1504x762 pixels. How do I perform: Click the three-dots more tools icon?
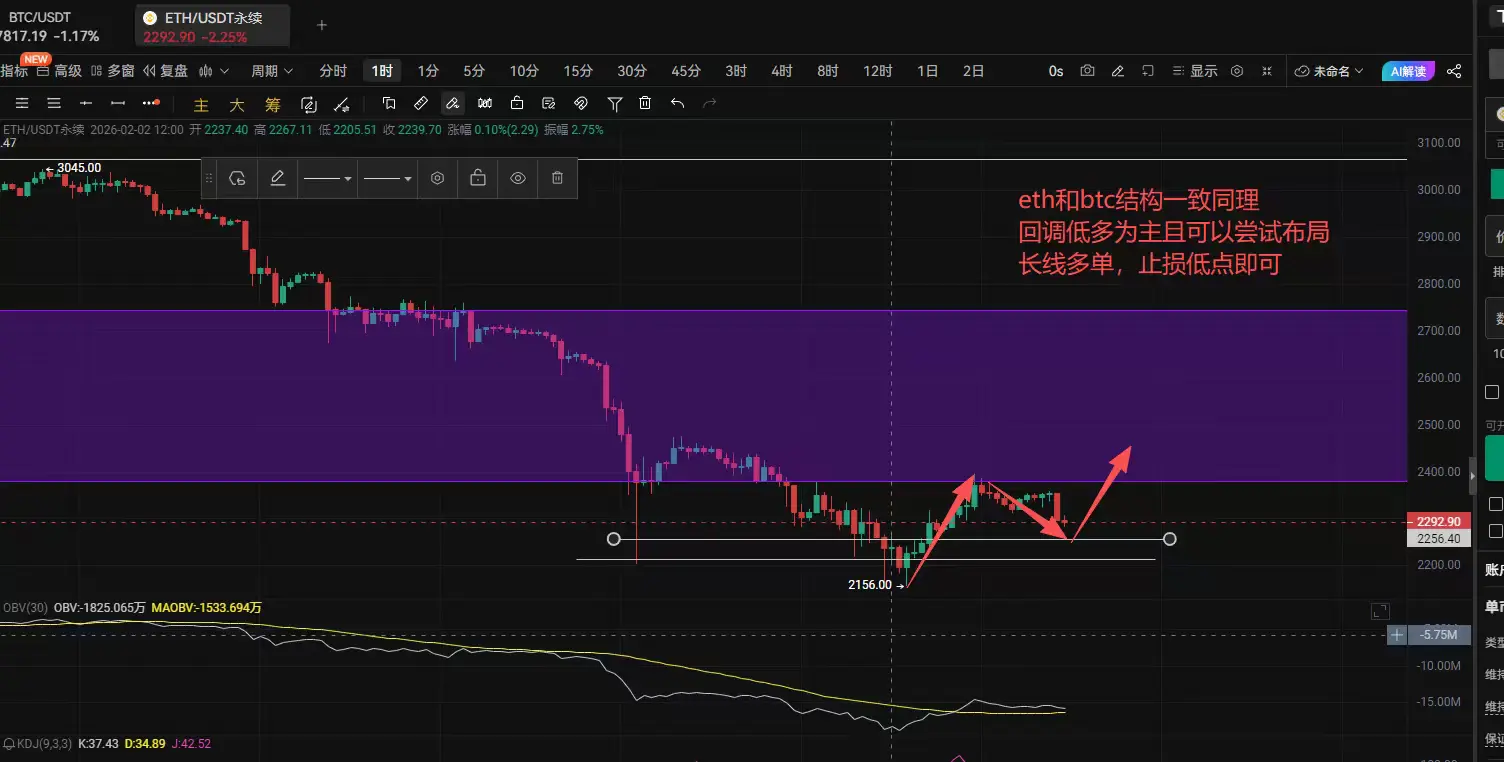[151, 103]
